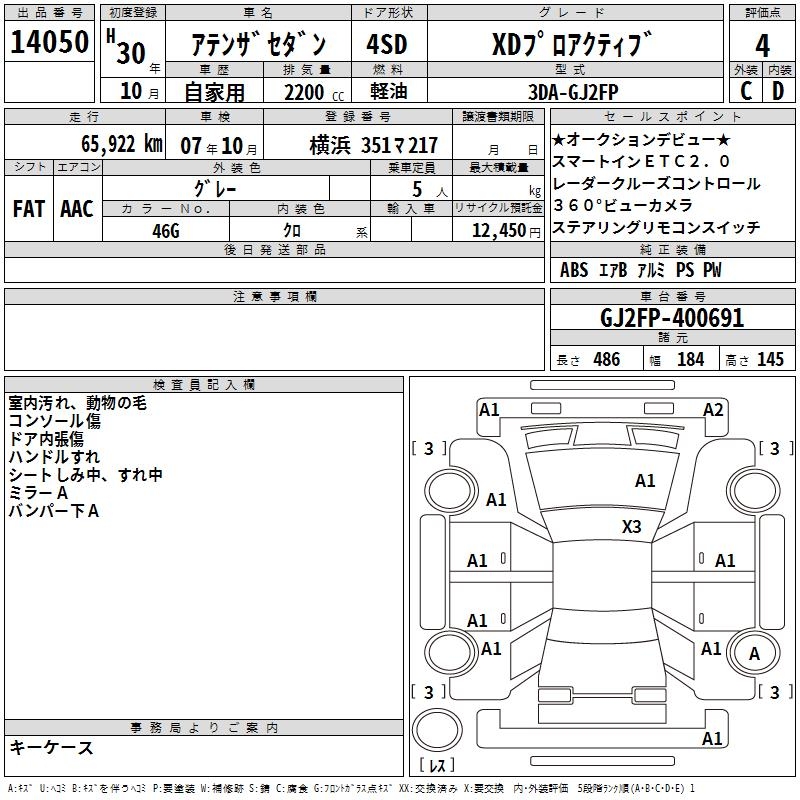Image resolution: width=800 pixels, height=800 pixels.
Task: Select the A2 mark at diagram corner
Action: click(713, 409)
